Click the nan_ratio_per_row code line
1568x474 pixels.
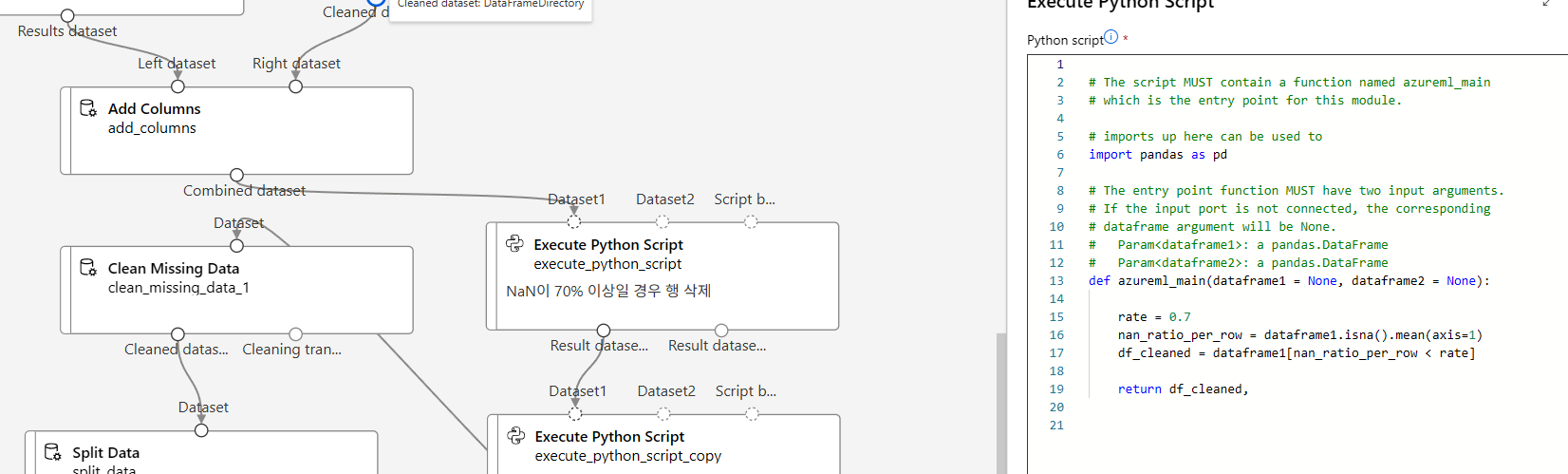coord(1299,335)
